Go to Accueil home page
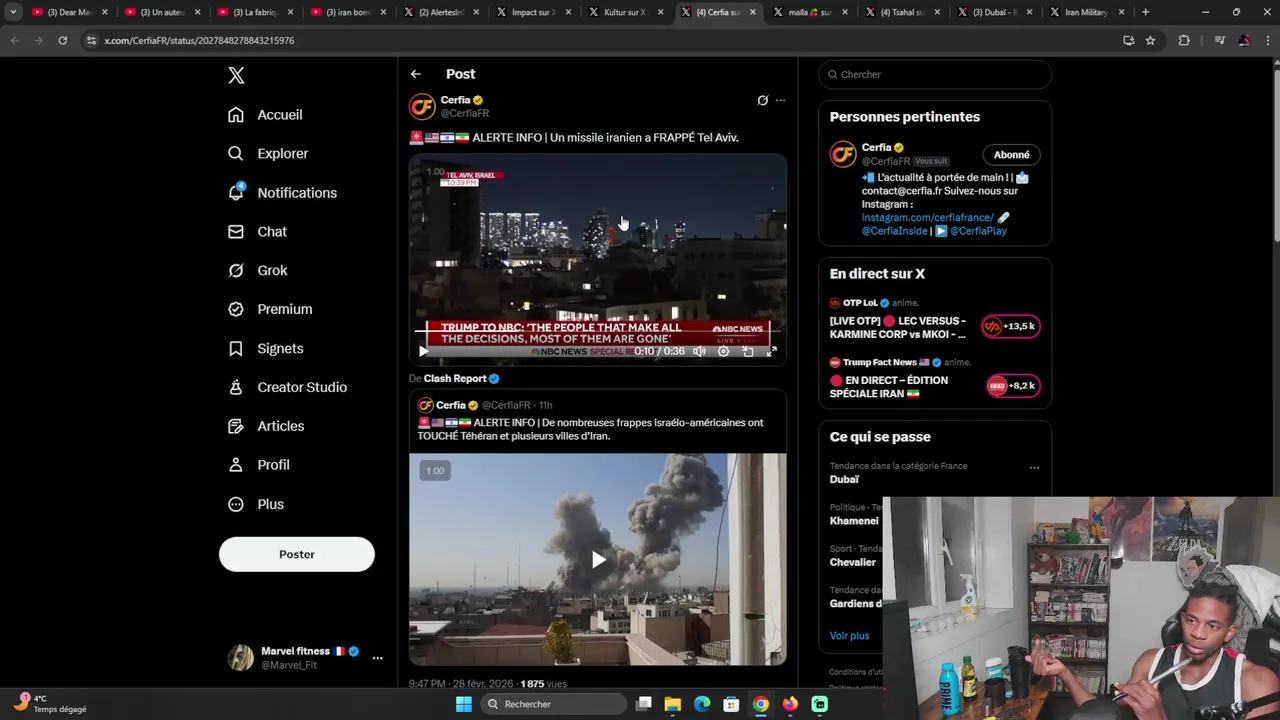1280x720 pixels. pos(265,115)
